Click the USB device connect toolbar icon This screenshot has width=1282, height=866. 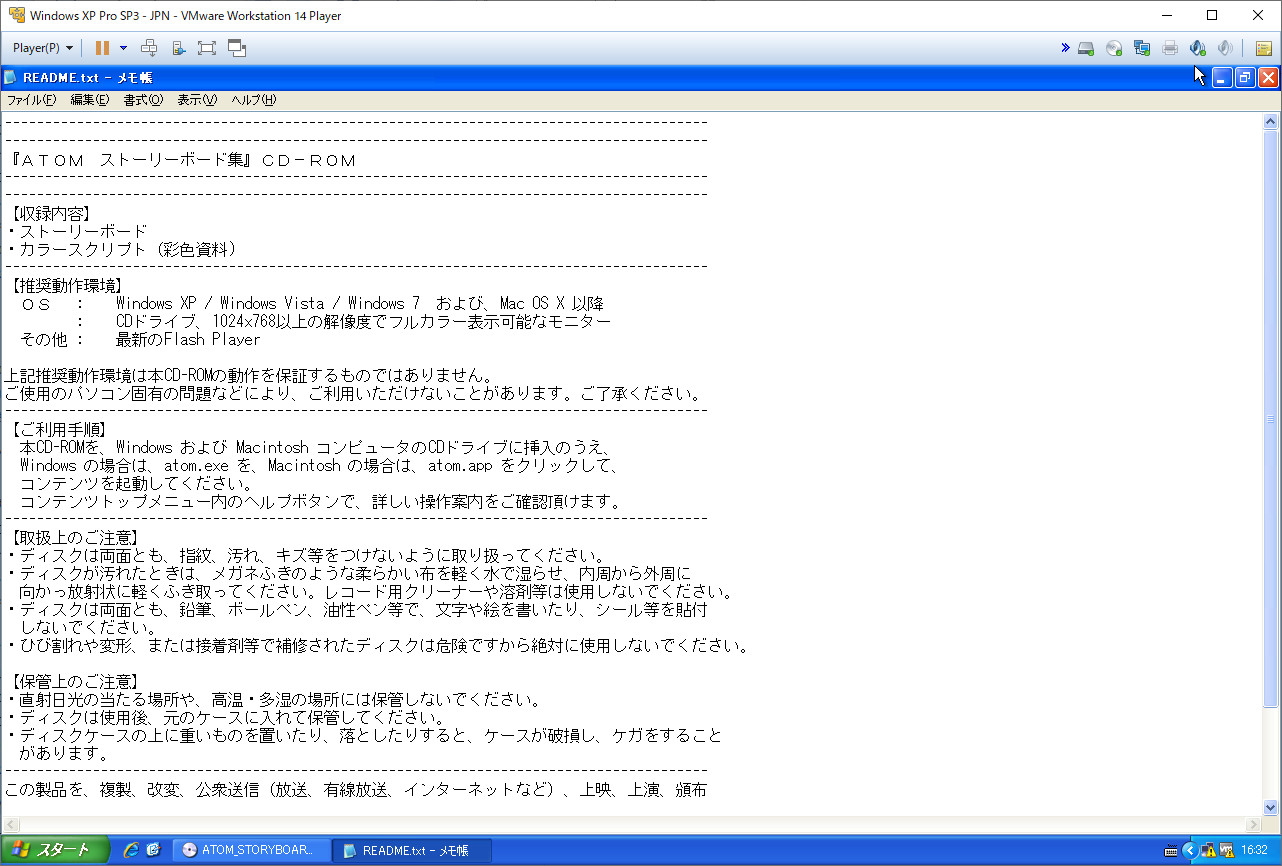178,48
